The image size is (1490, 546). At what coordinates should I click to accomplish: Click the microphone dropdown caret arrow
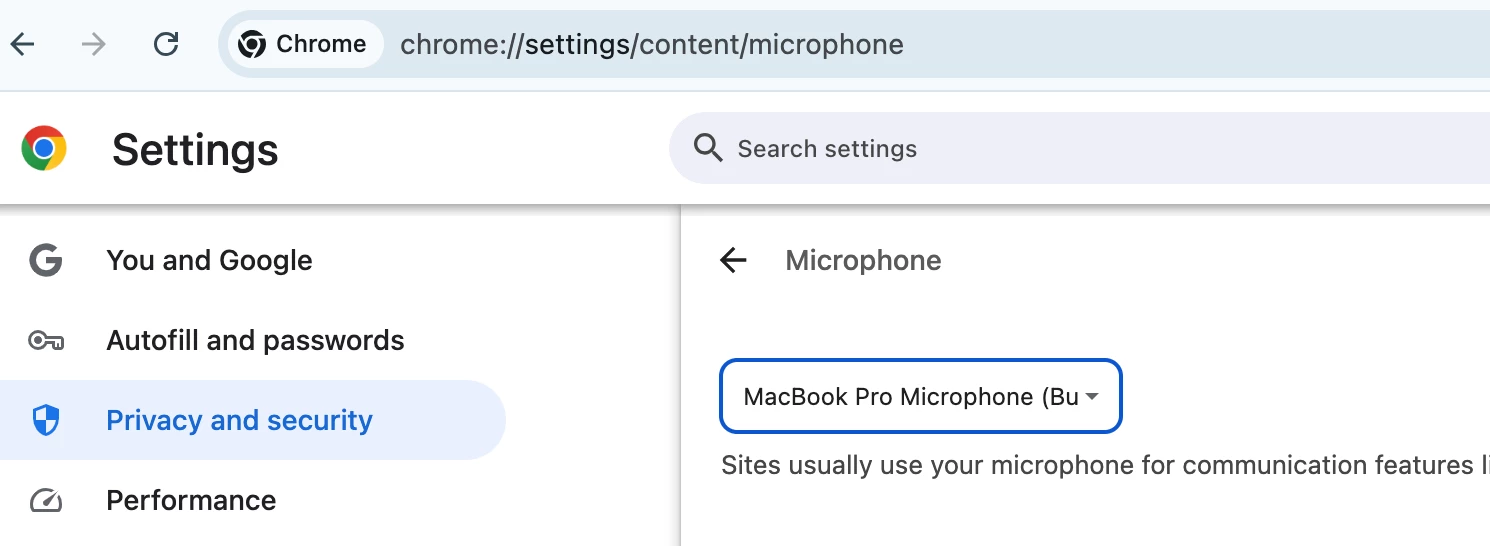coord(1092,397)
